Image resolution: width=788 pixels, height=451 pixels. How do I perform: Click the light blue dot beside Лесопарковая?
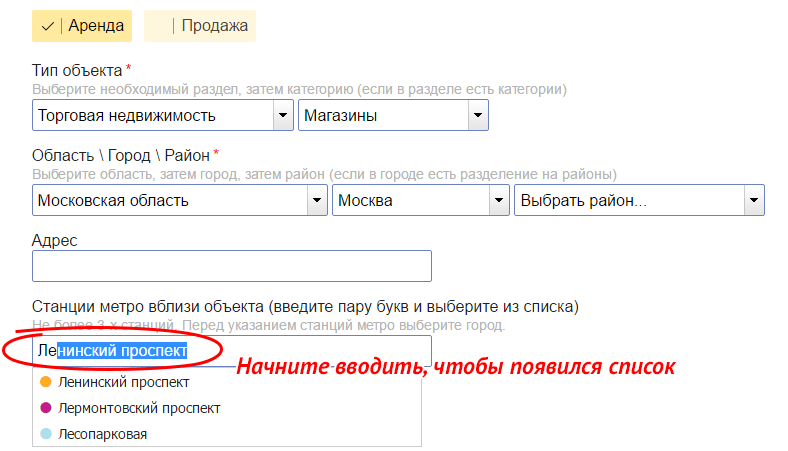[45, 434]
